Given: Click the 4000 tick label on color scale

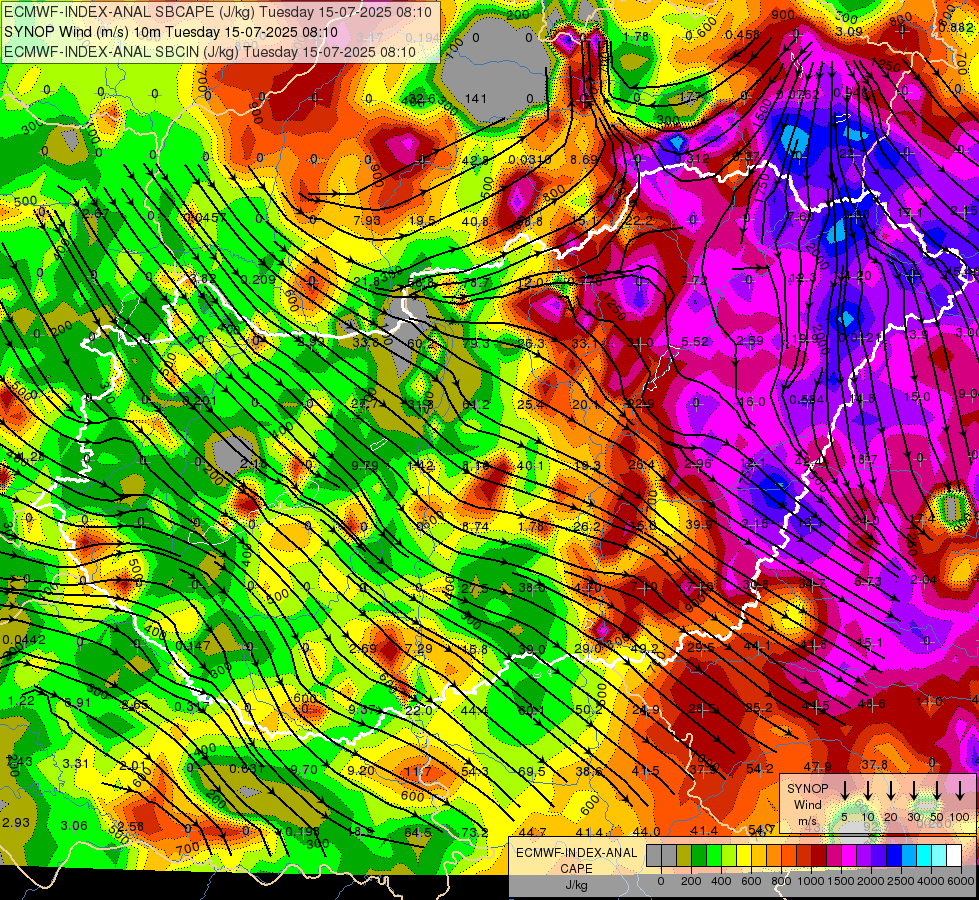Looking at the screenshot, I should (931, 881).
